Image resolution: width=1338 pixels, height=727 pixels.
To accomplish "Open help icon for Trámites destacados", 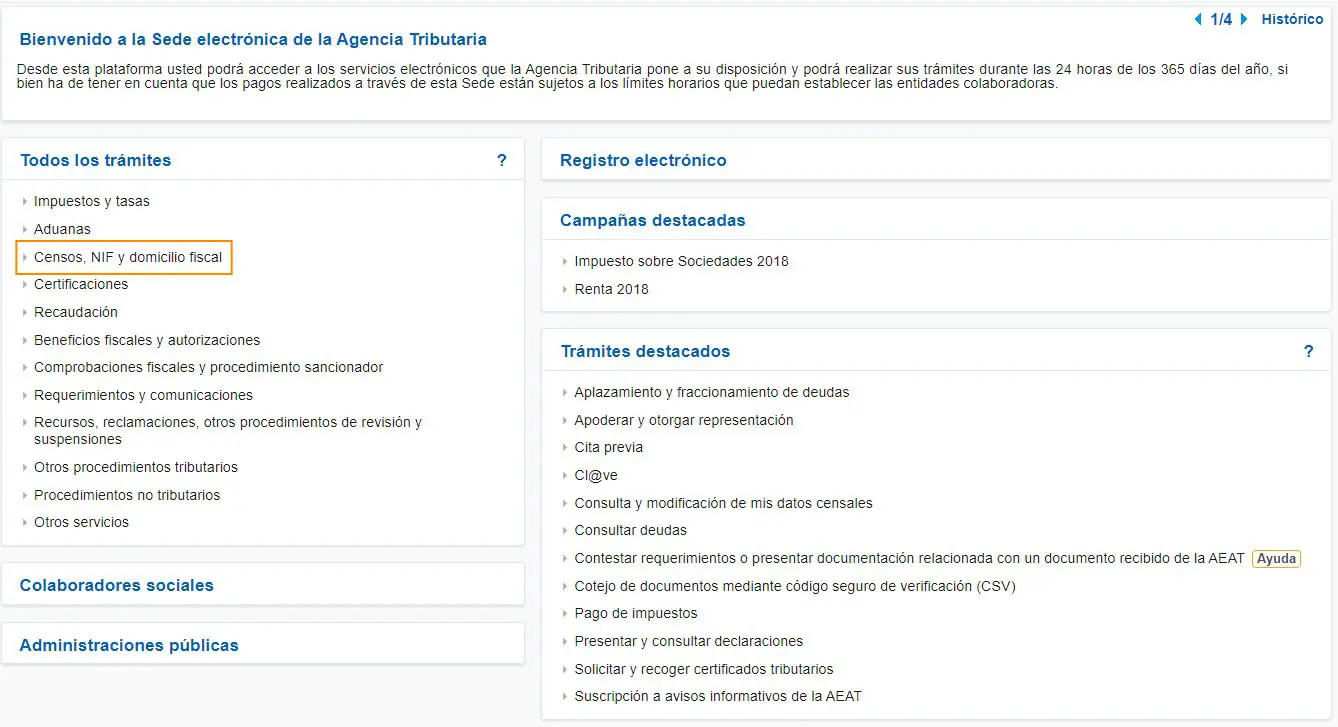I will (1309, 351).
